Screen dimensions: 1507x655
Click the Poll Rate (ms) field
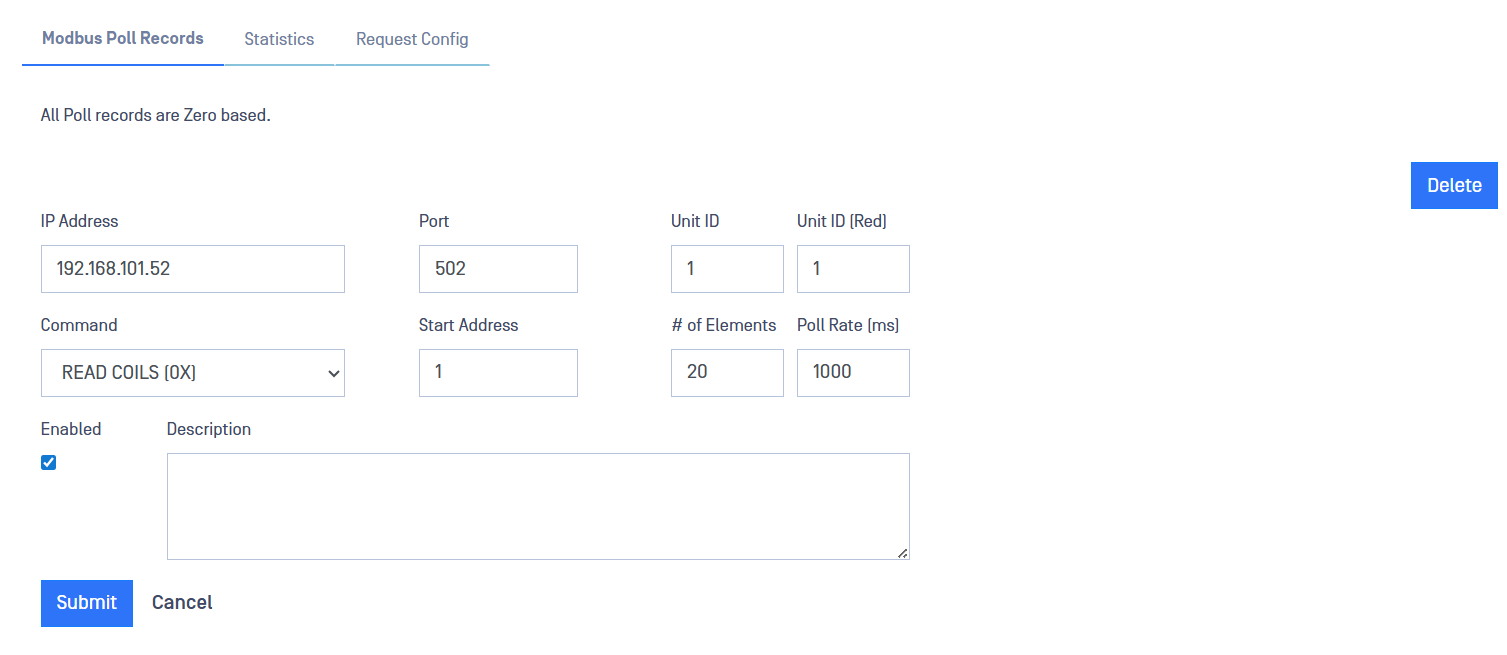853,373
